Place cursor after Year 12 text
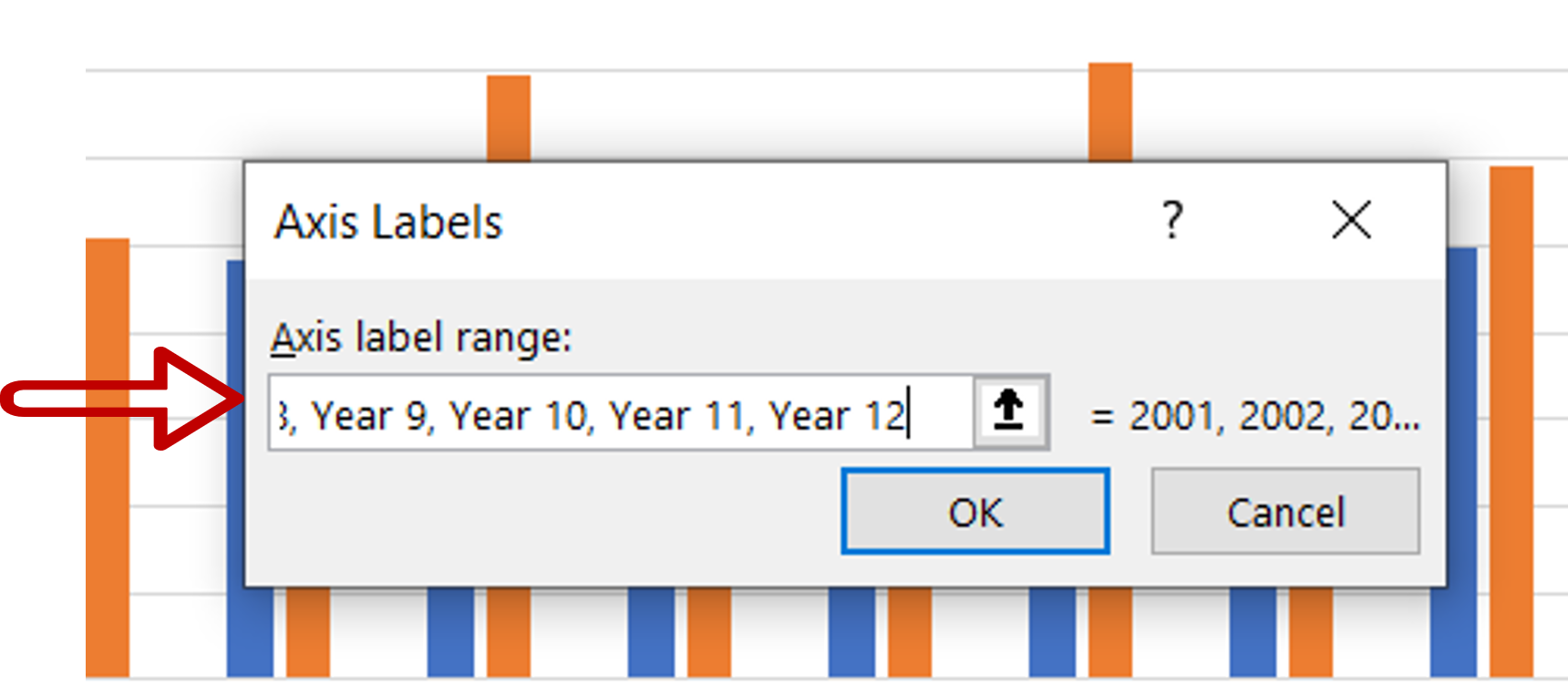Viewport: 1568px width, 696px height. click(x=907, y=415)
